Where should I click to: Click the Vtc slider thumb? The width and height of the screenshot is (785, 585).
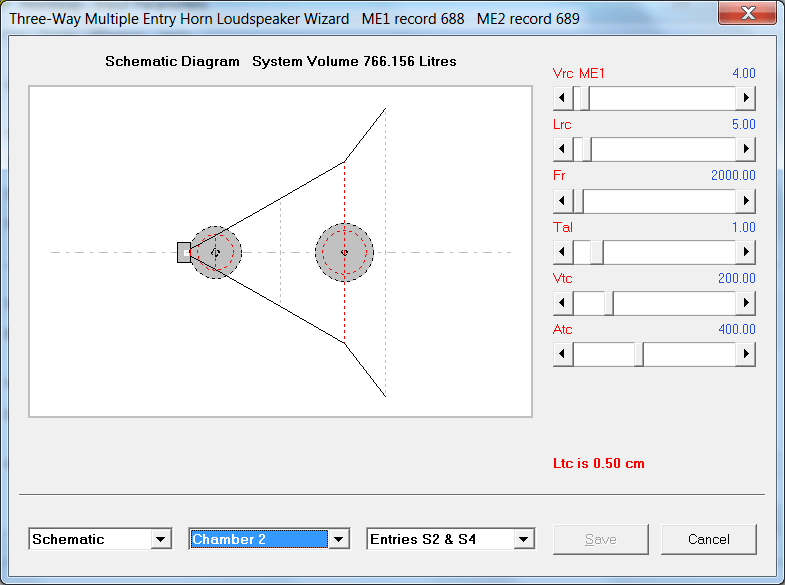pyautogui.click(x=609, y=303)
